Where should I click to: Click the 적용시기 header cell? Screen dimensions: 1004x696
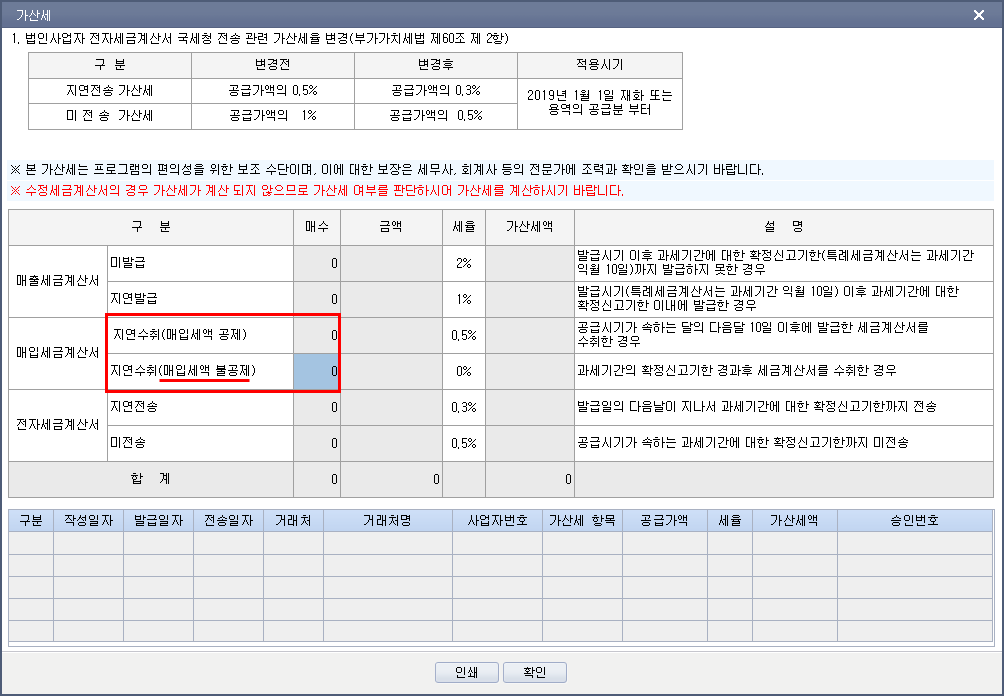coord(600,65)
